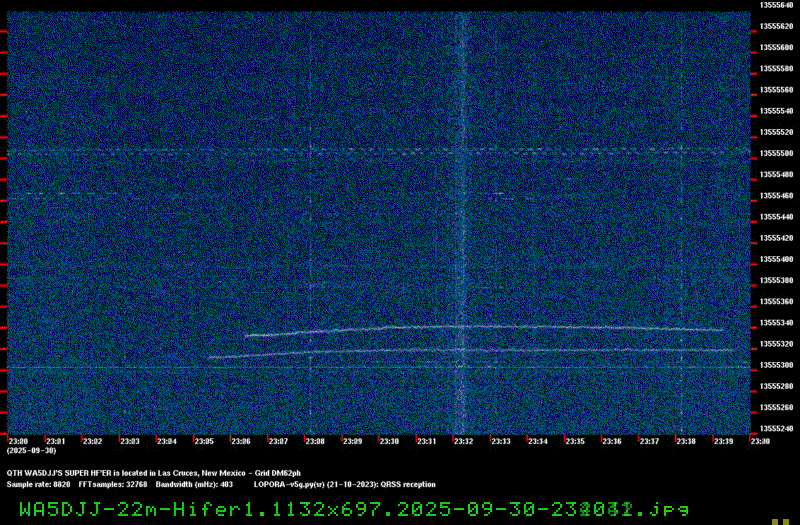800x525 pixels.
Task: Select the 13555440 frequency label
Action: [x=776, y=217]
